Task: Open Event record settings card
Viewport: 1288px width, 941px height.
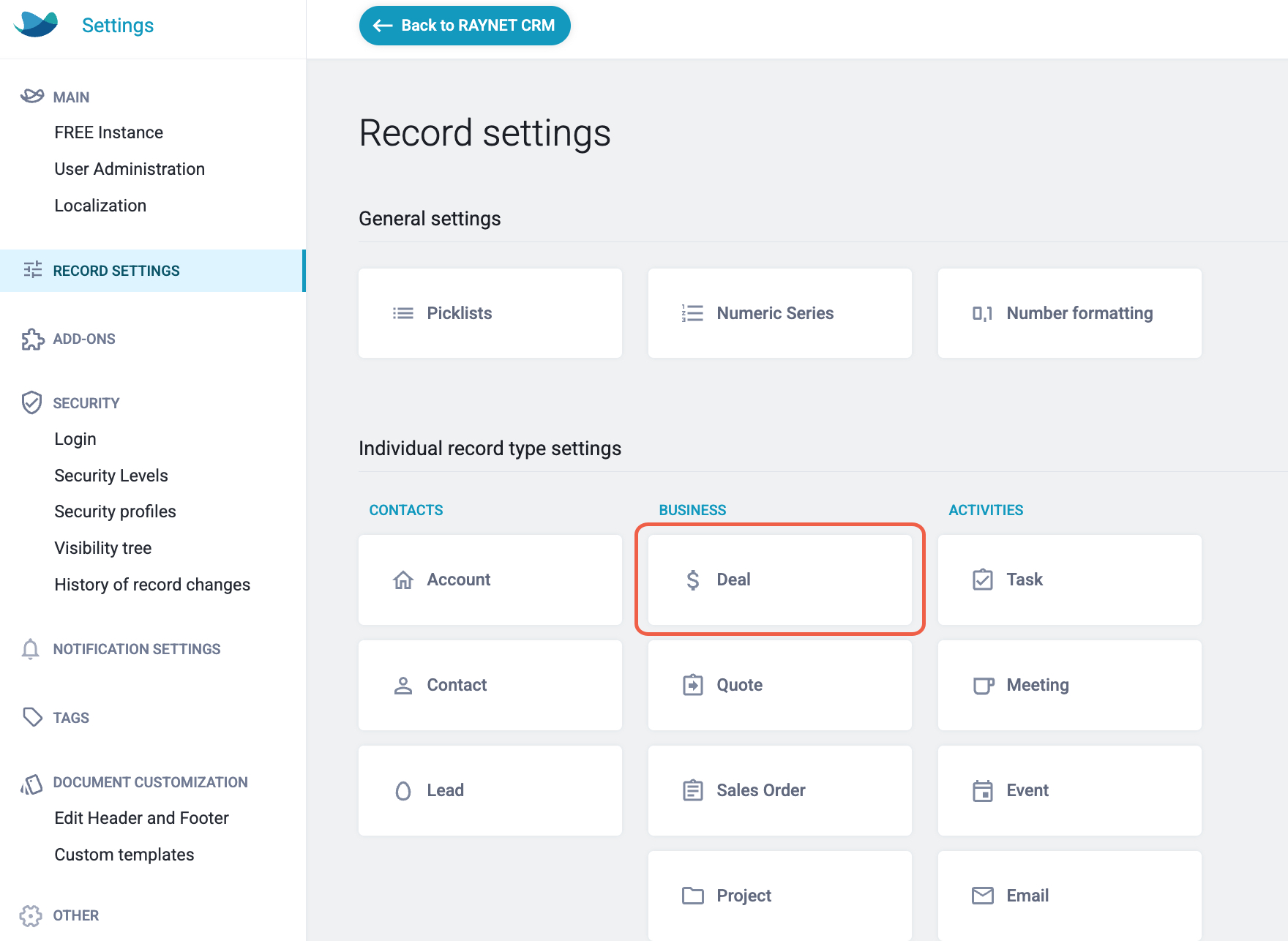Action: [1070, 790]
